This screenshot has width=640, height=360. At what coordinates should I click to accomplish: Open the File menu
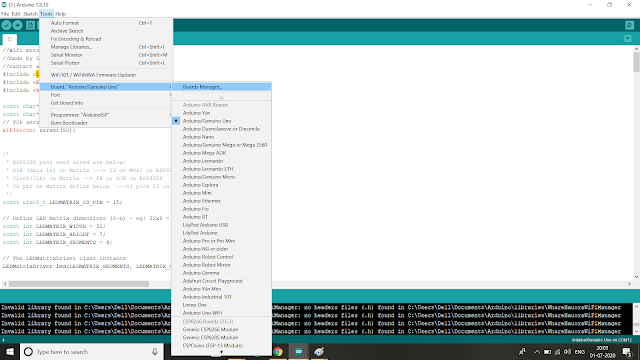point(5,14)
